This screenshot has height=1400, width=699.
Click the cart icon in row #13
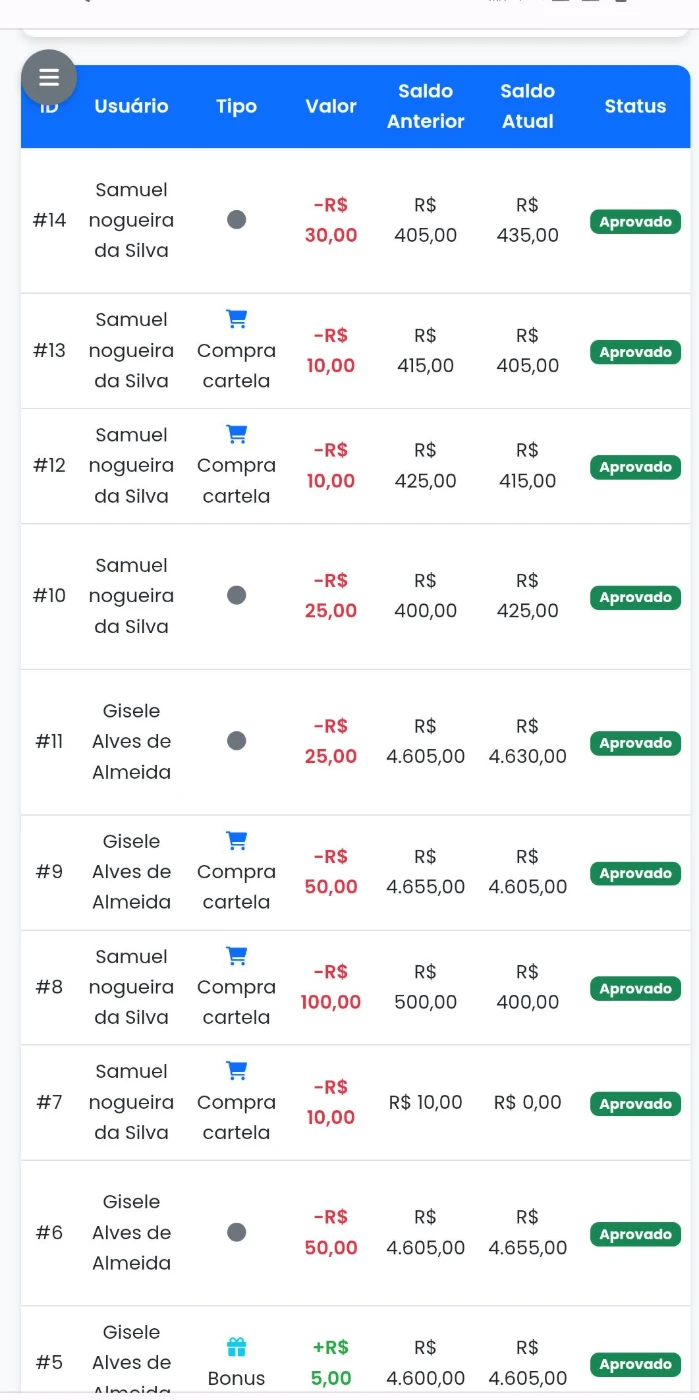[236, 319]
